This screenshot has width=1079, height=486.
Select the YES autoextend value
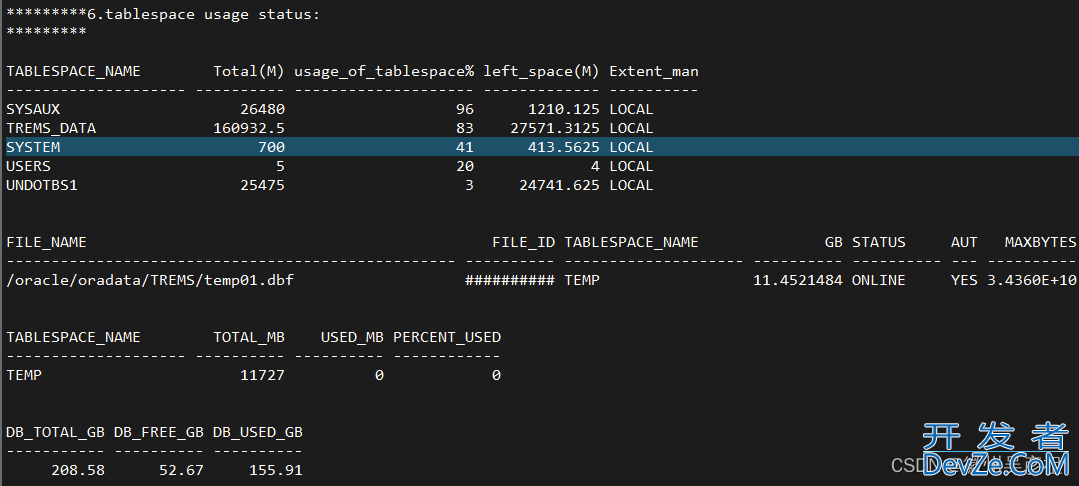tap(964, 280)
